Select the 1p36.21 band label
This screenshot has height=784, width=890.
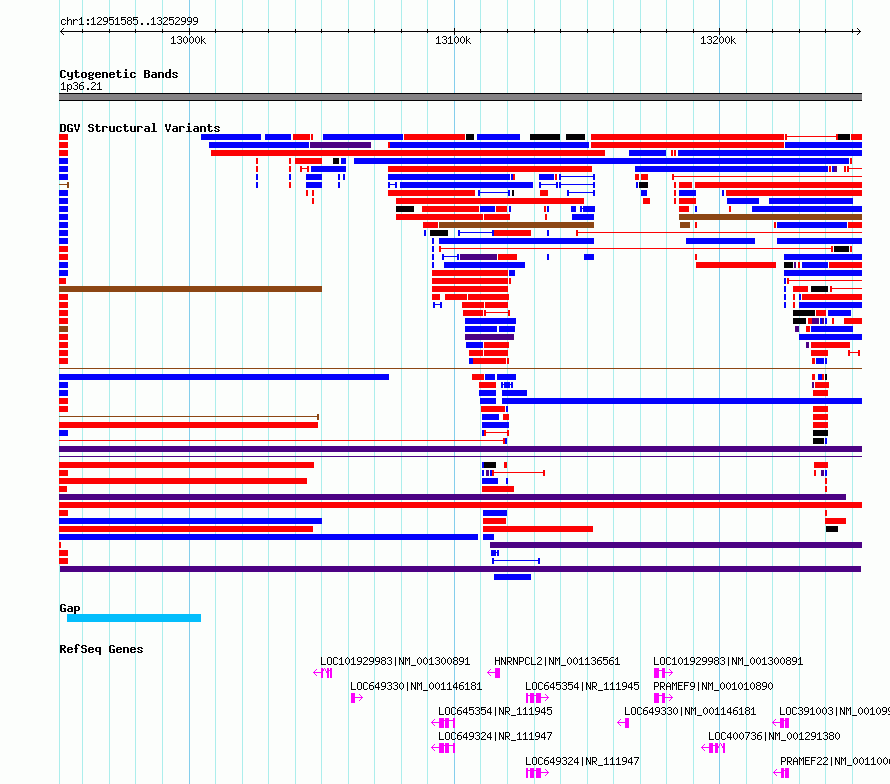(x=81, y=86)
